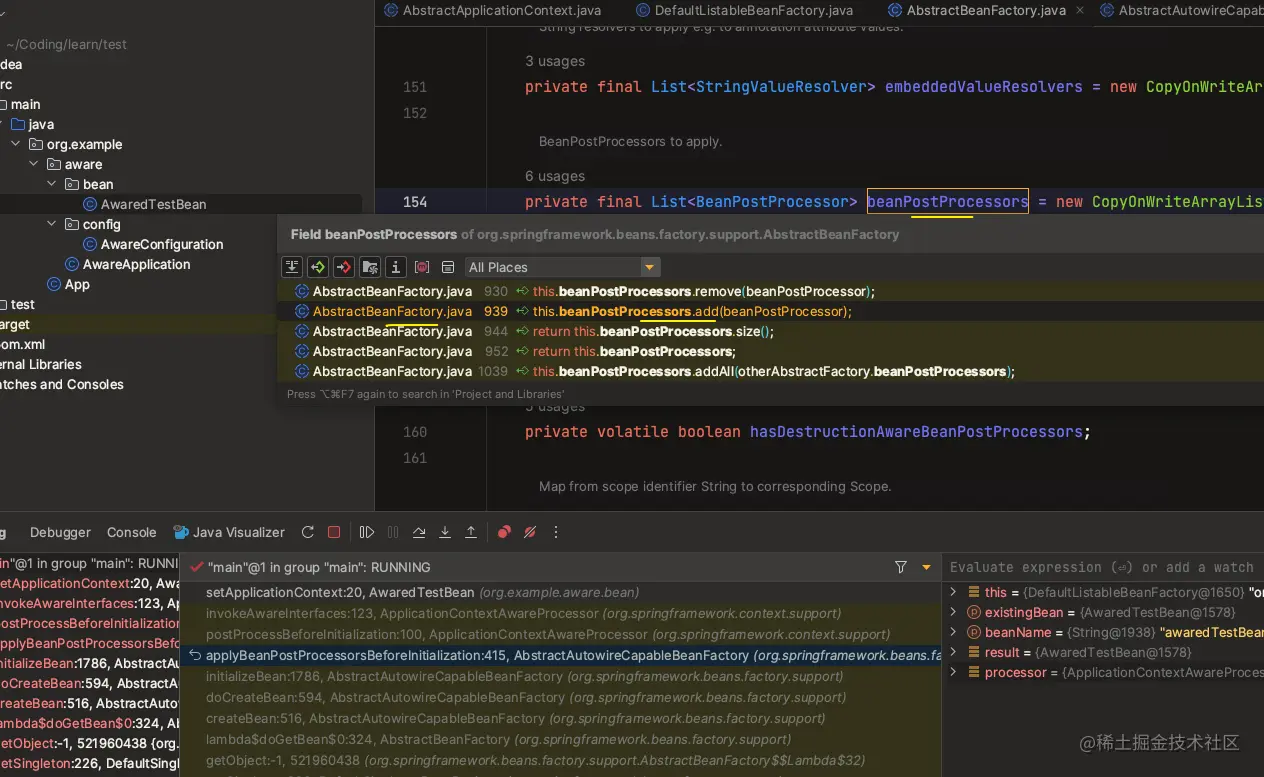Click the beanPostProcessors field name in editor
1264x777 pixels.
pyautogui.click(x=947, y=201)
